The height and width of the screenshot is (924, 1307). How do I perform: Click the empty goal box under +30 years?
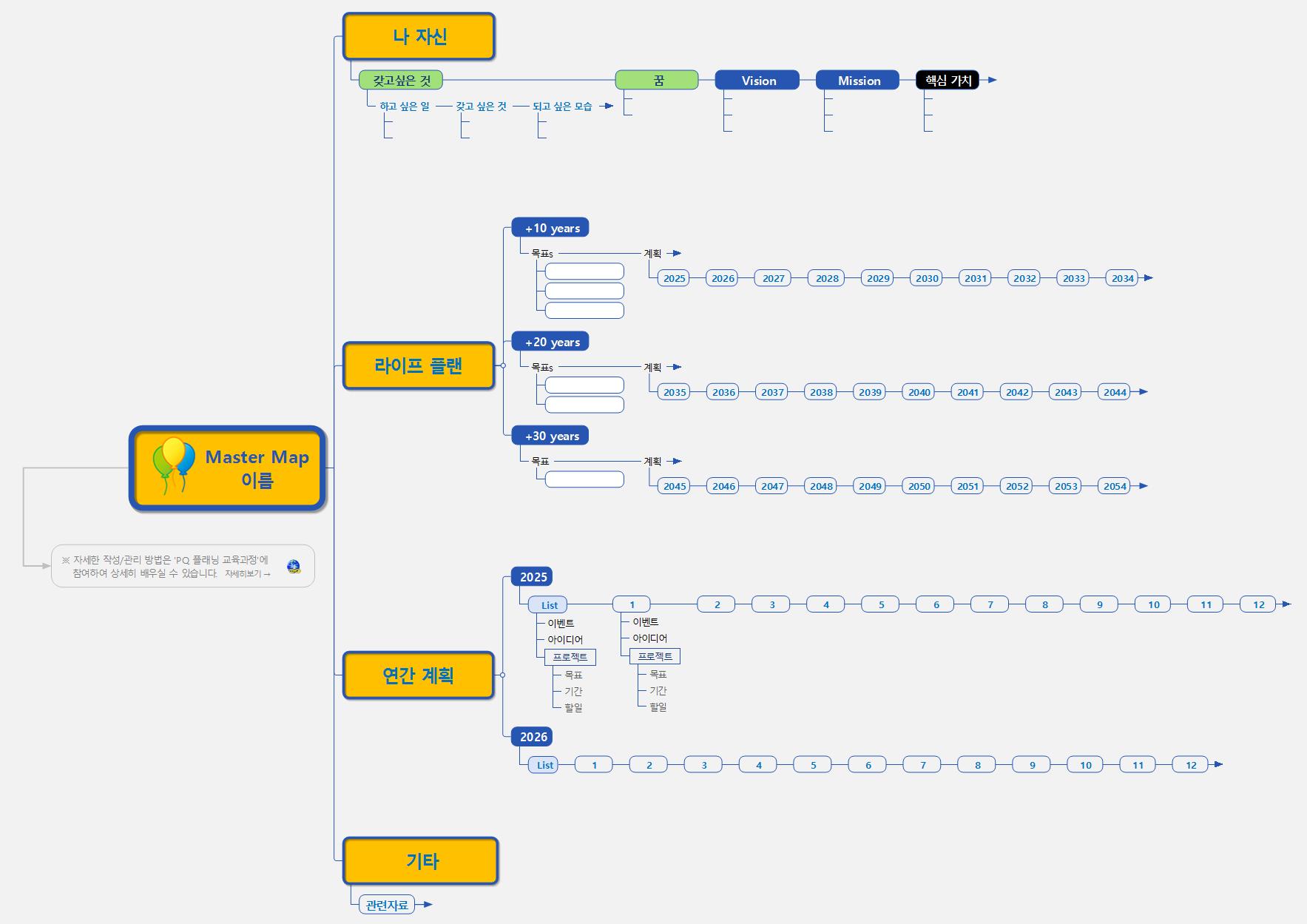point(584,479)
